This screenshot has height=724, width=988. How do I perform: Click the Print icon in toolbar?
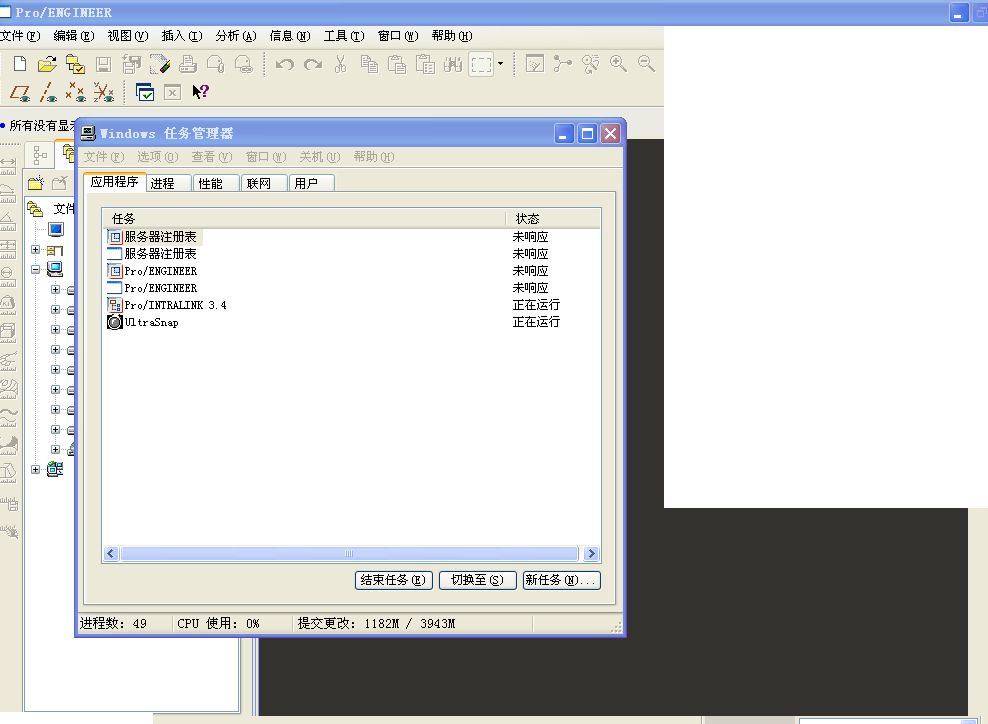pyautogui.click(x=188, y=64)
